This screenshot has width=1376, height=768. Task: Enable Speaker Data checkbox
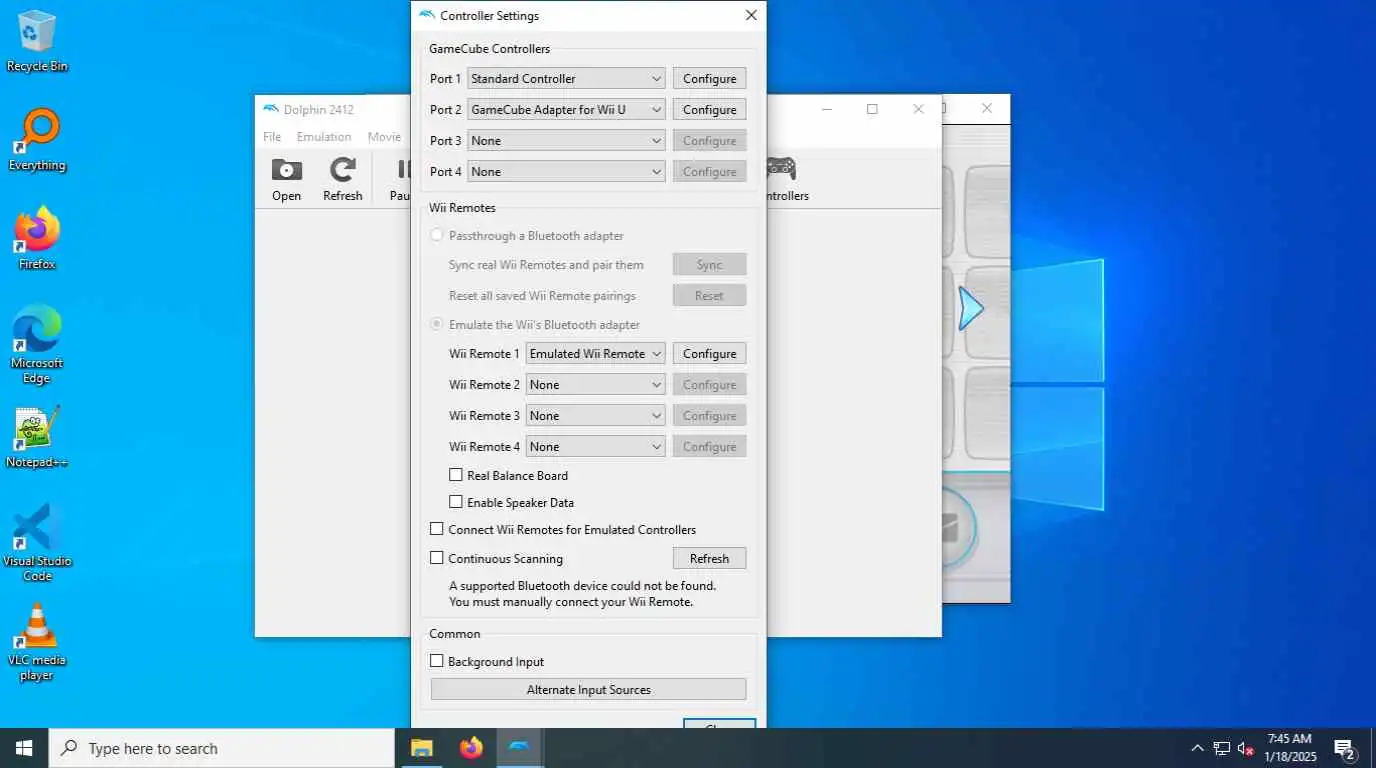(x=456, y=503)
